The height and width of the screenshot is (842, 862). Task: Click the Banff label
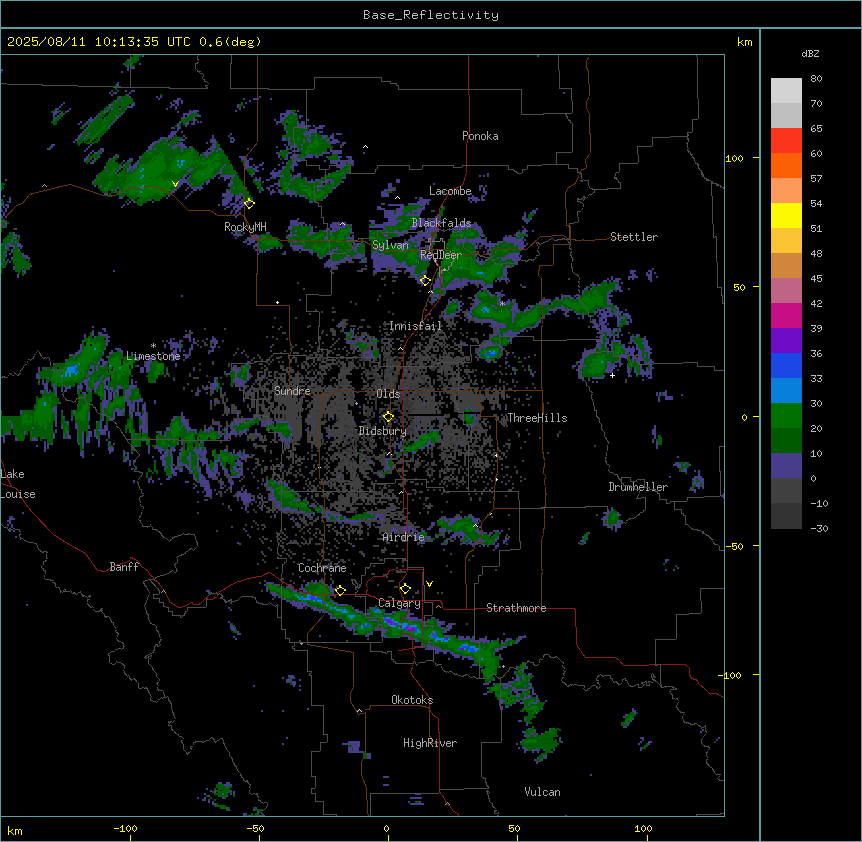[x=124, y=567]
